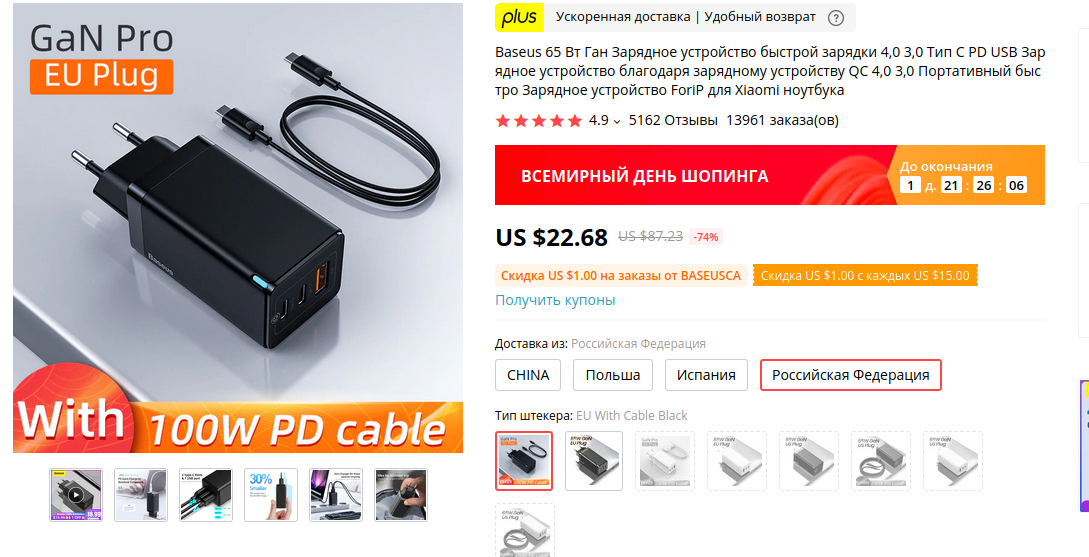Choose the second black EU plug variant

[x=595, y=461]
